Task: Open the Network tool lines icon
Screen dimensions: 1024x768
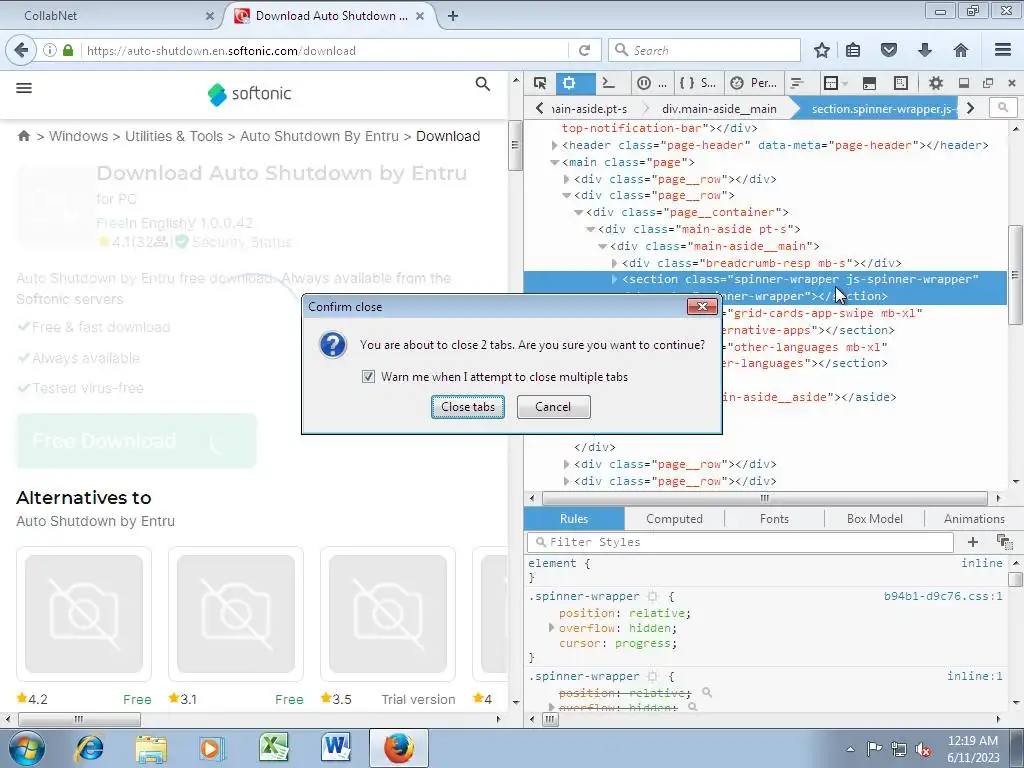Action: tap(797, 83)
